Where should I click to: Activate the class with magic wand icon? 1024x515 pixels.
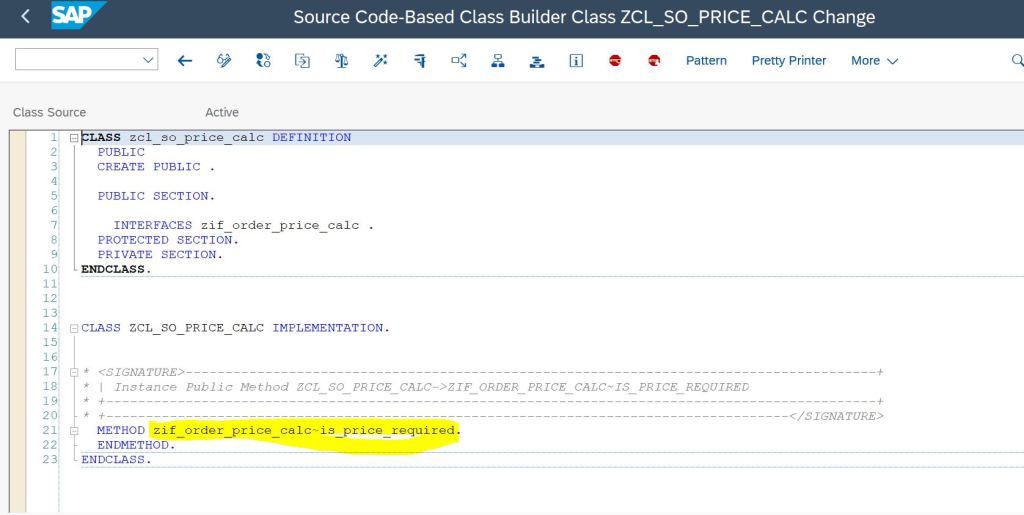coord(380,61)
